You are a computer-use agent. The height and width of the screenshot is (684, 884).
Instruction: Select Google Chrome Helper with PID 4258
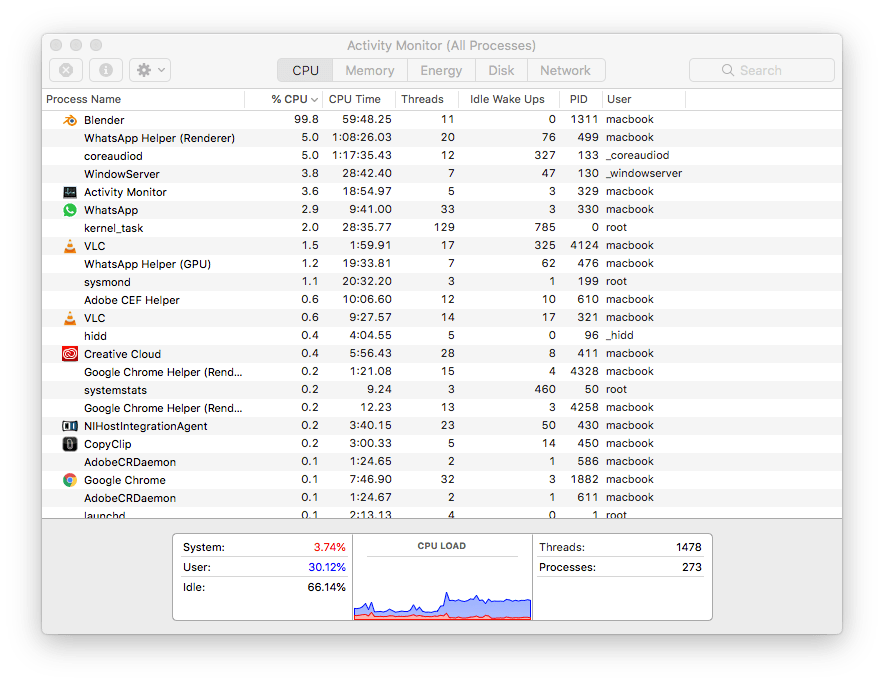(442, 408)
